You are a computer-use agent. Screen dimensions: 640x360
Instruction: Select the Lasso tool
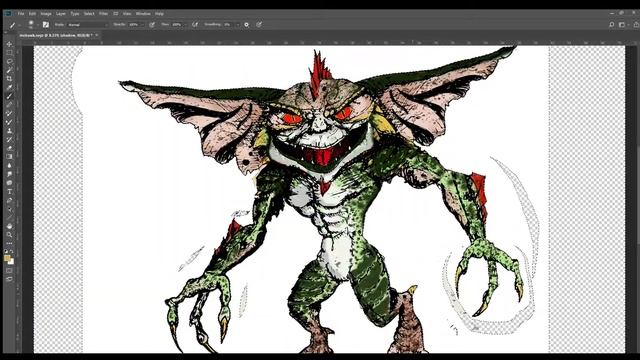pos(9,61)
